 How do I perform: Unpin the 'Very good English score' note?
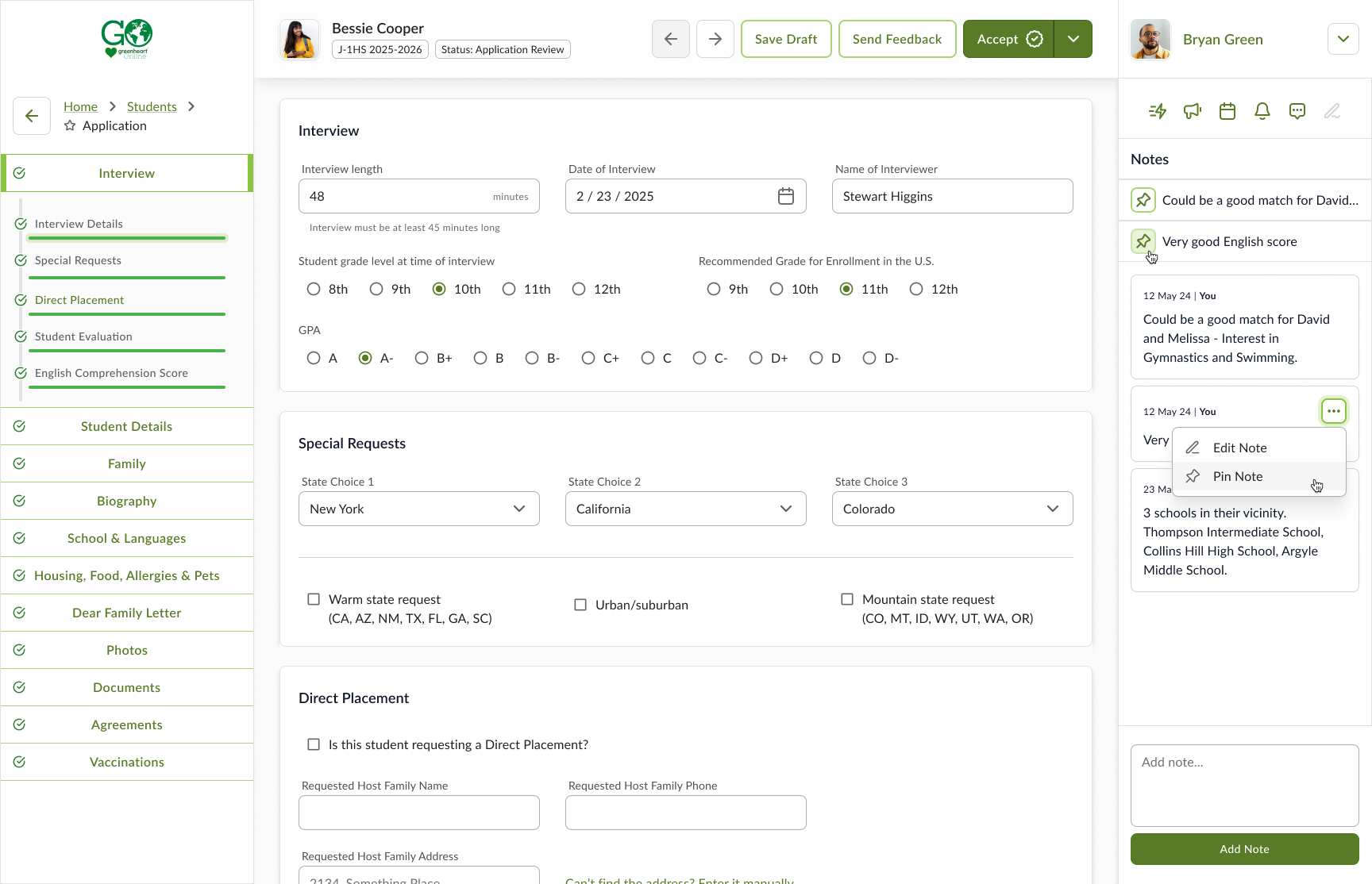(x=1143, y=241)
